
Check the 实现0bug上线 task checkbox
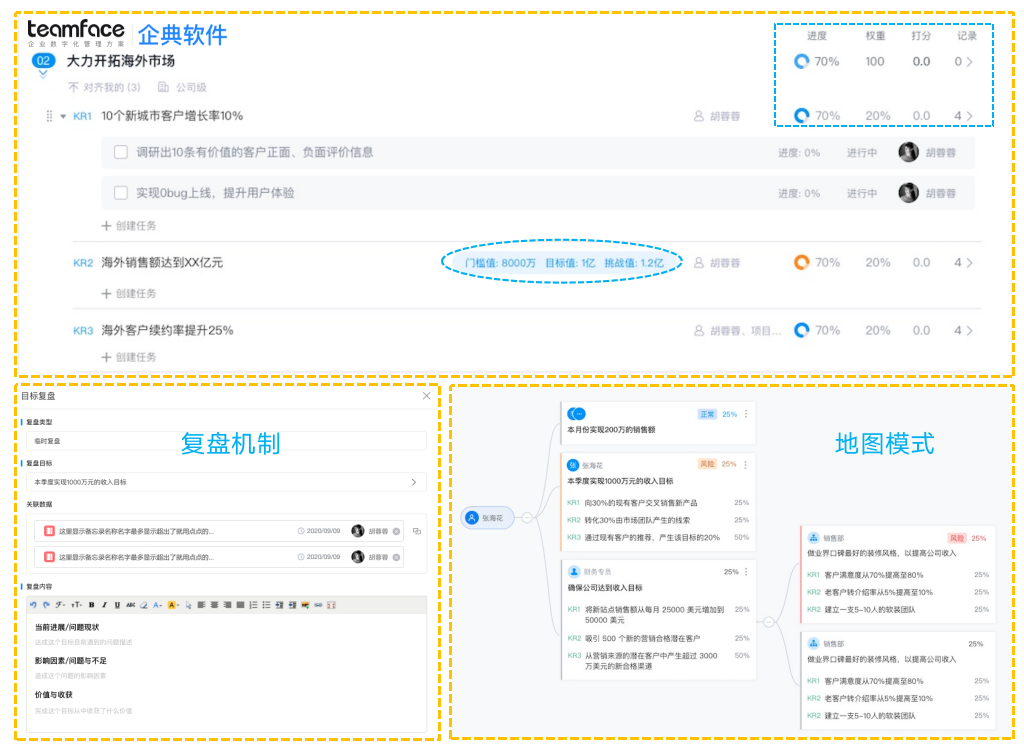[x=121, y=193]
